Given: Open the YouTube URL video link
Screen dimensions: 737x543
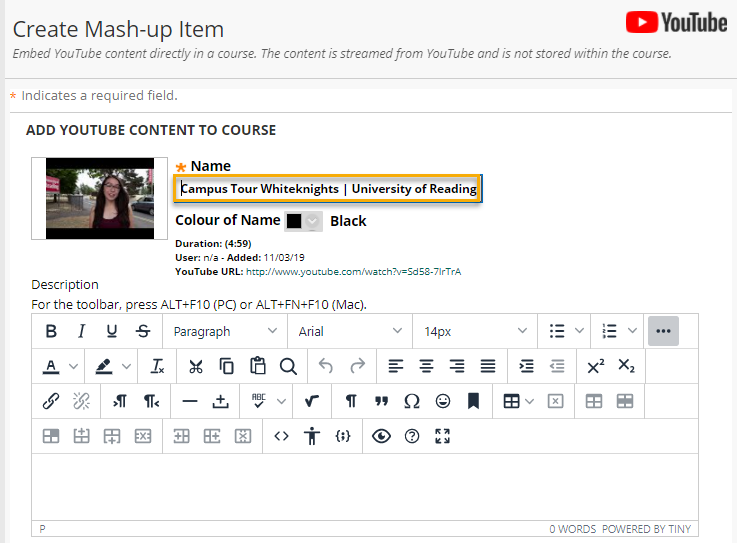Looking at the screenshot, I should coord(353,272).
